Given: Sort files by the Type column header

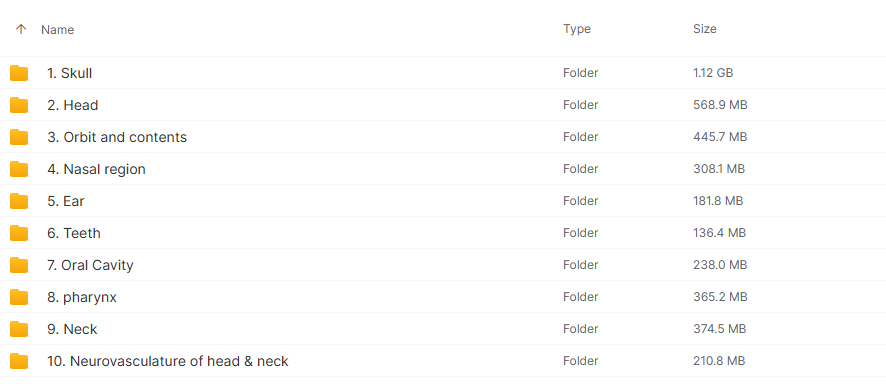Looking at the screenshot, I should (577, 29).
